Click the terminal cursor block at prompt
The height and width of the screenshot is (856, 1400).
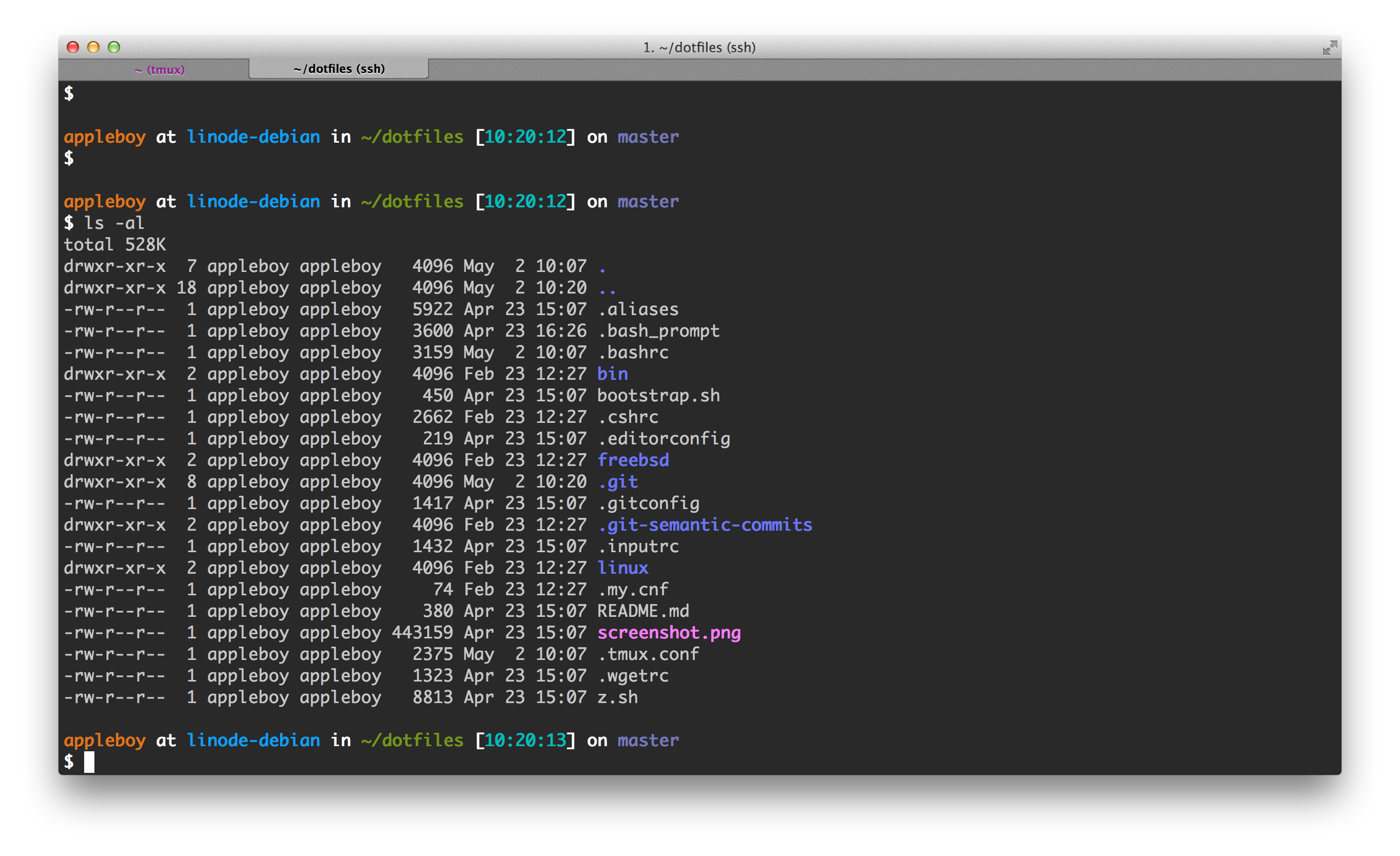pyautogui.click(x=89, y=762)
